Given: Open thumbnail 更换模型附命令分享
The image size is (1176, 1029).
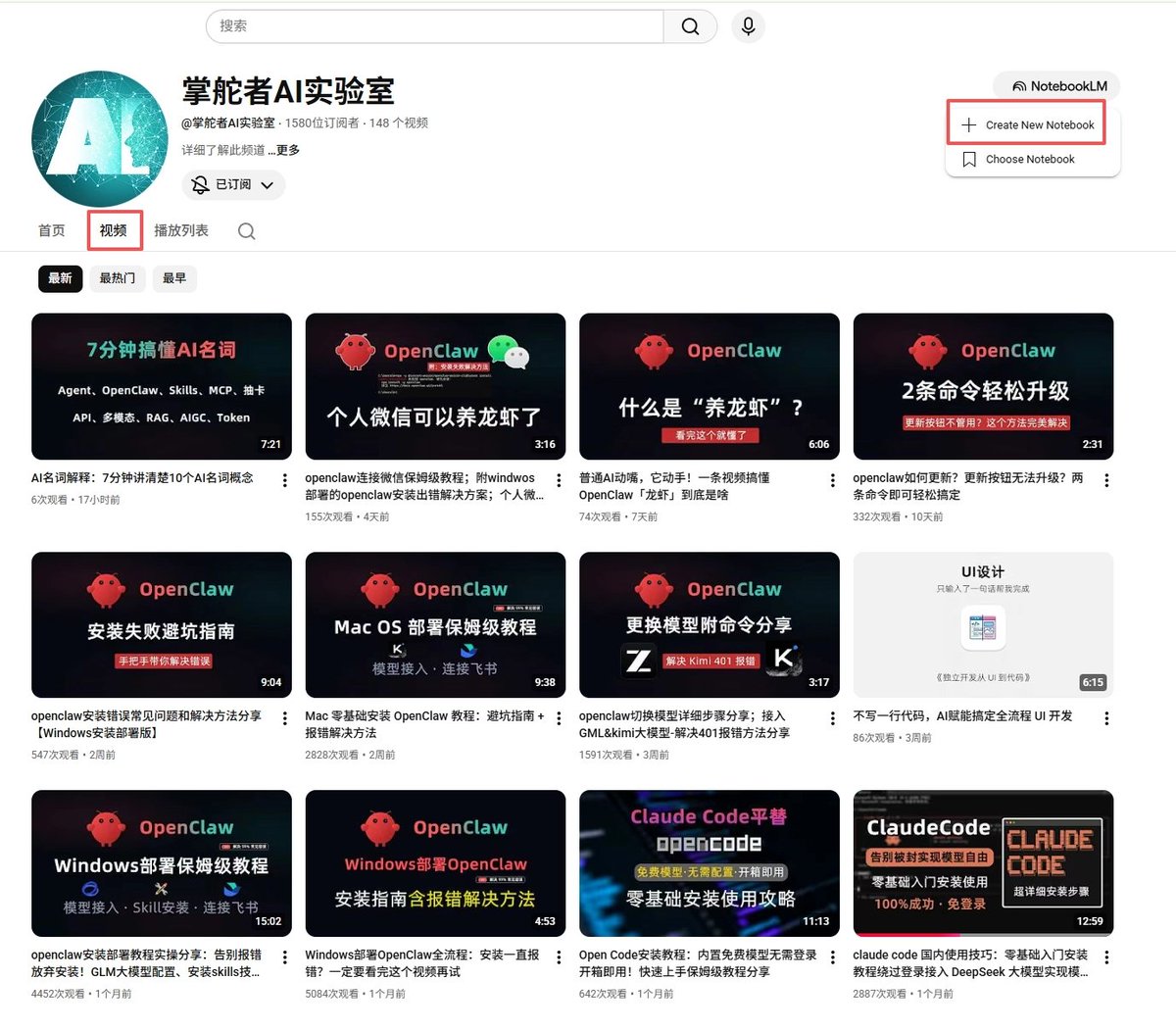Looking at the screenshot, I should pyautogui.click(x=710, y=625).
